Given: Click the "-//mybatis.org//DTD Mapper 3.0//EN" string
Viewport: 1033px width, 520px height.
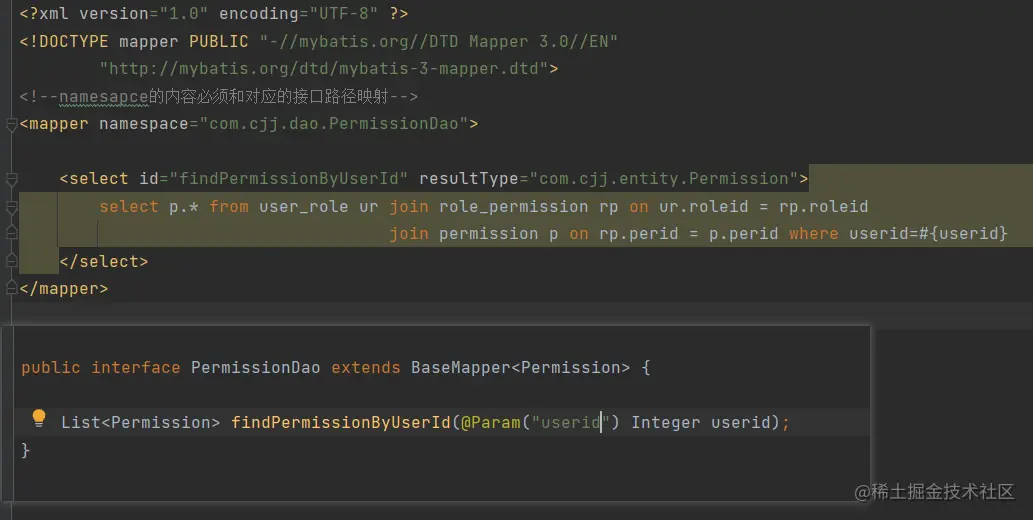Looking at the screenshot, I should click(x=439, y=42).
